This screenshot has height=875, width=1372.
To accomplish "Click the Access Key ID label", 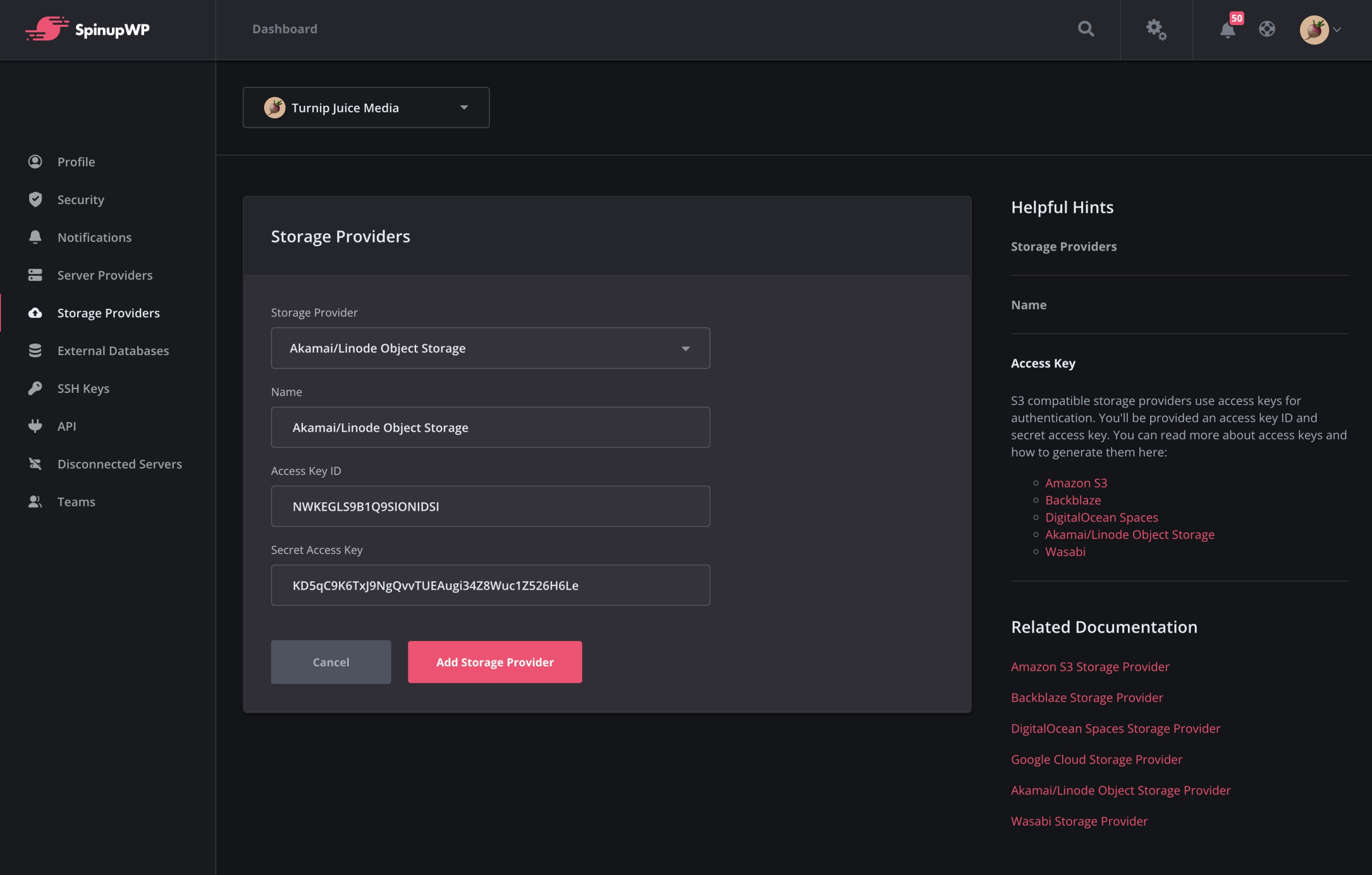I will [306, 471].
